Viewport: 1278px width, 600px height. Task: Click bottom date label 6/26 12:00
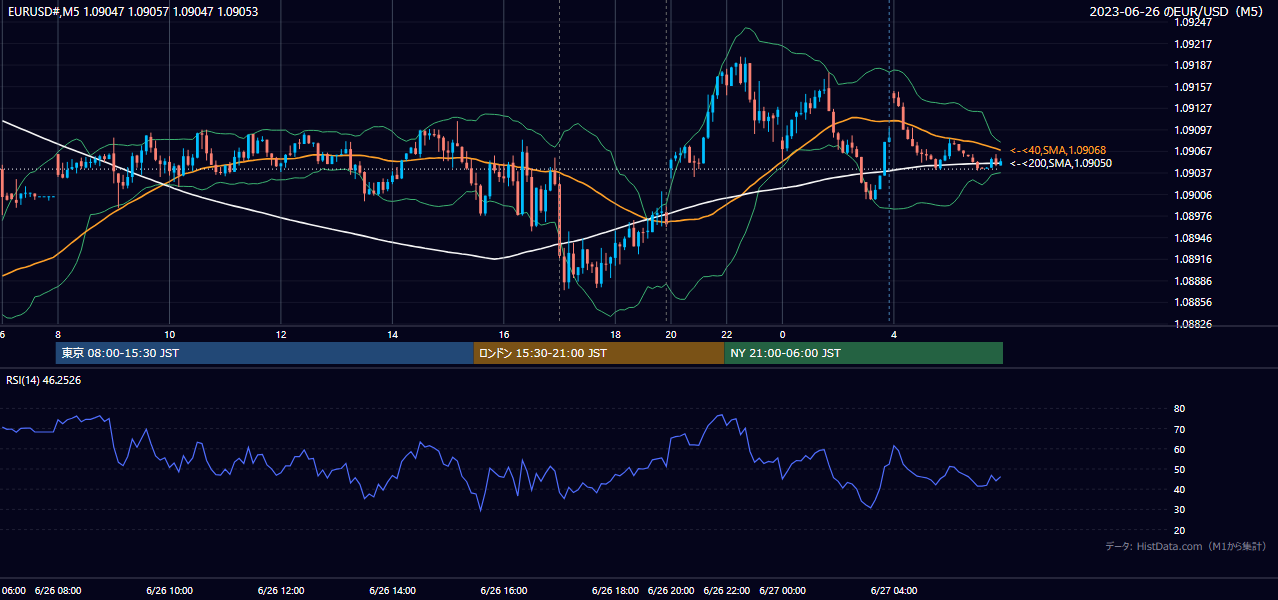coord(281,591)
